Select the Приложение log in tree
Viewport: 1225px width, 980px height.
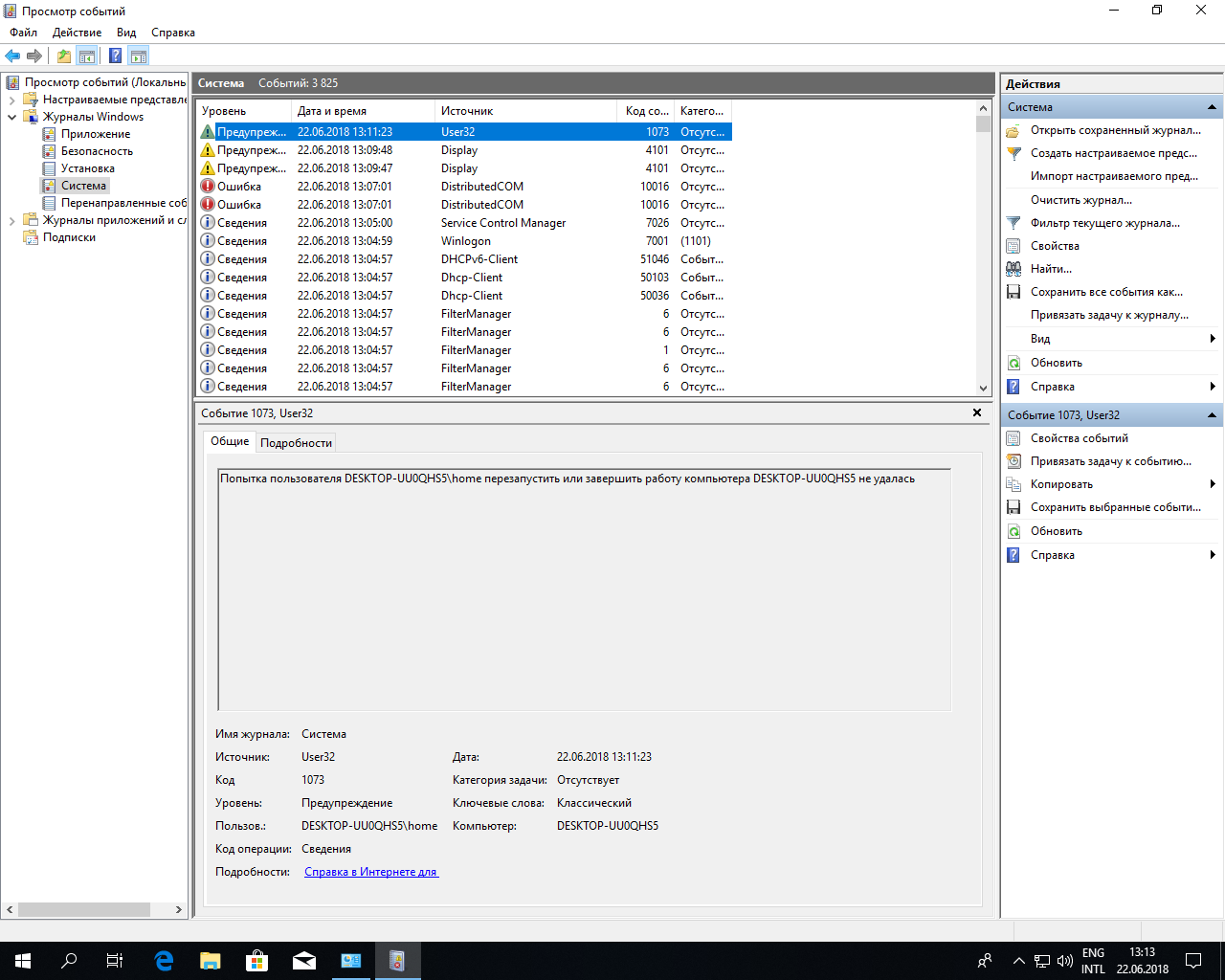click(96, 134)
